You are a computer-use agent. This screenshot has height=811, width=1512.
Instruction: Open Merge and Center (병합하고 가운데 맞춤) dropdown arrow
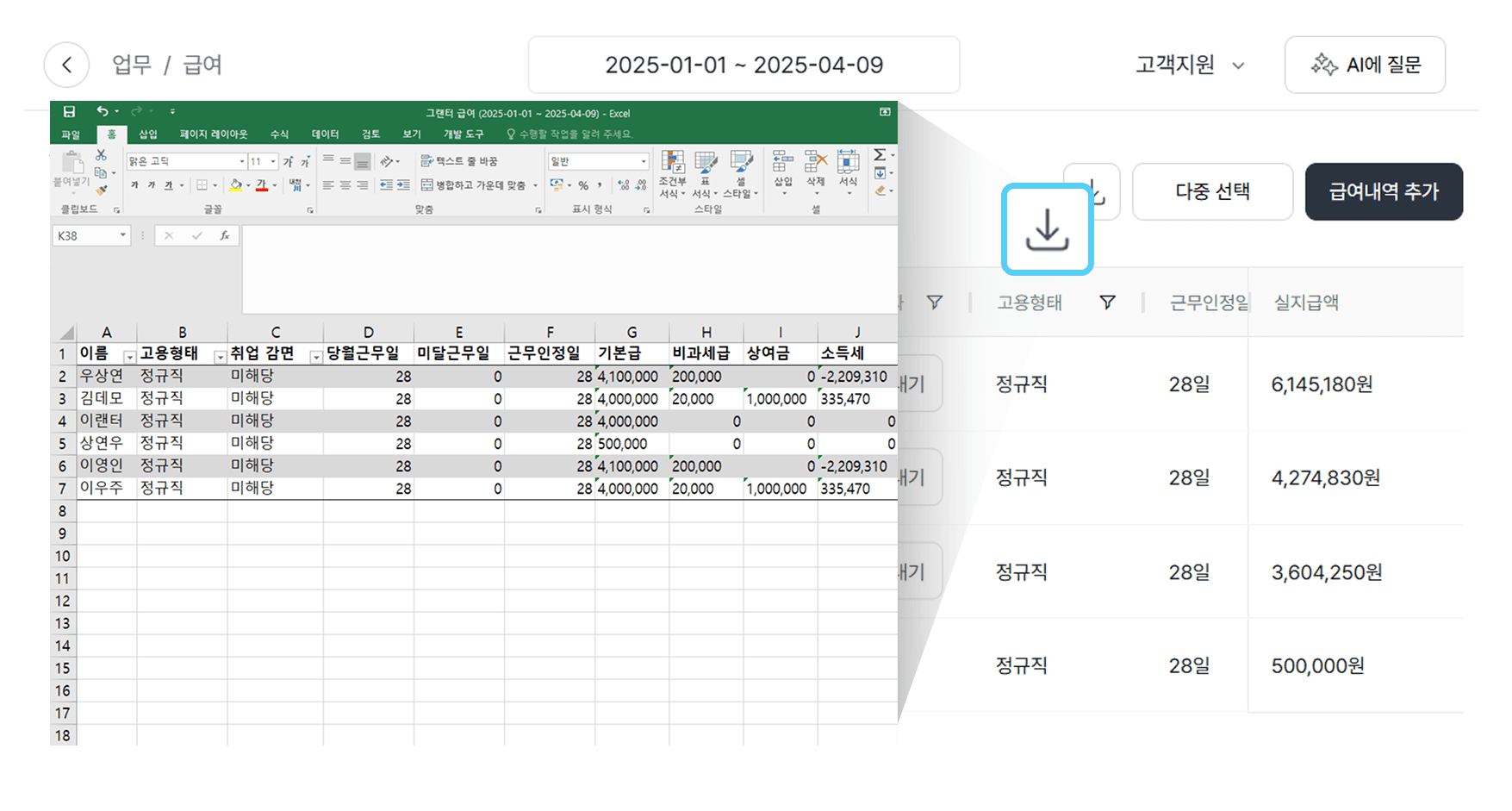pyautogui.click(x=535, y=185)
